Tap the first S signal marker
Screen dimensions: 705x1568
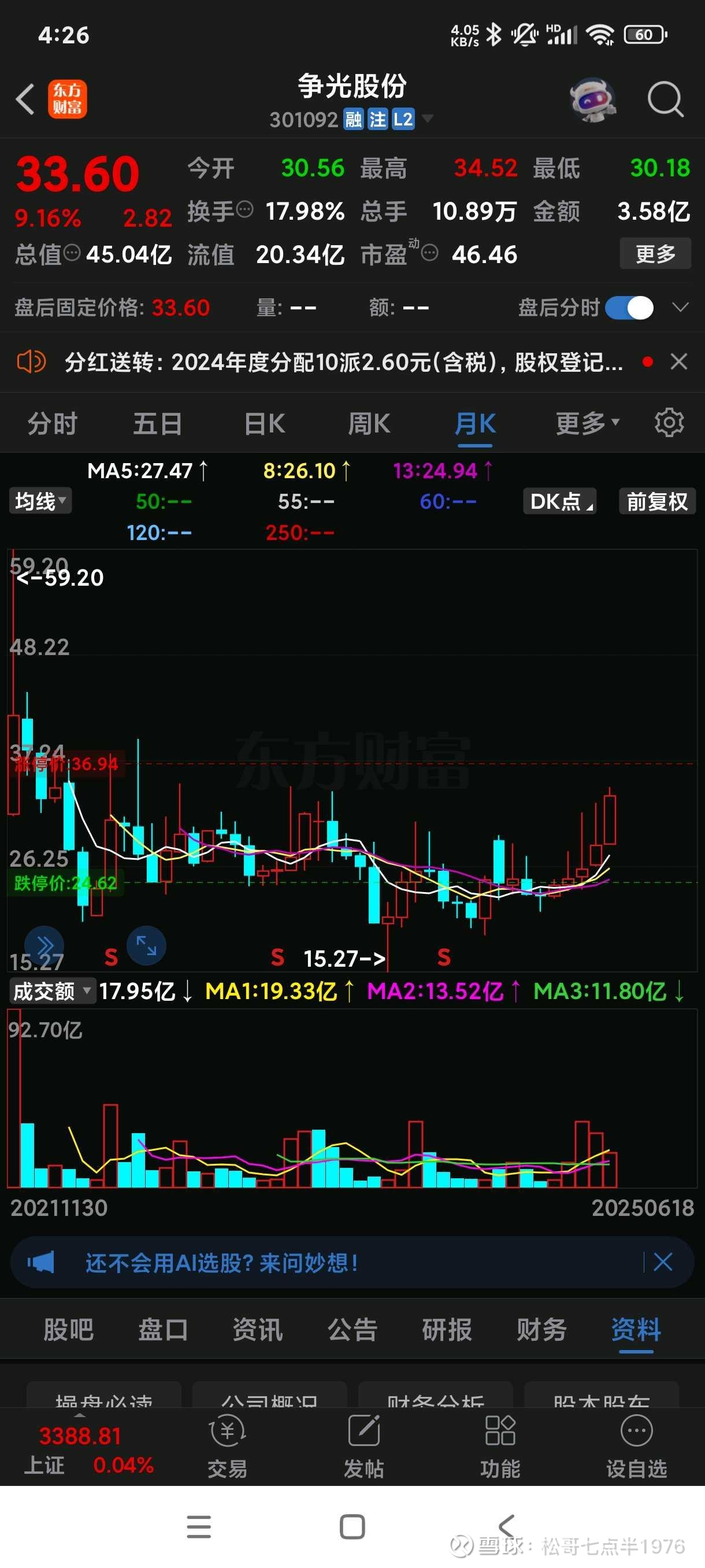coord(111,957)
